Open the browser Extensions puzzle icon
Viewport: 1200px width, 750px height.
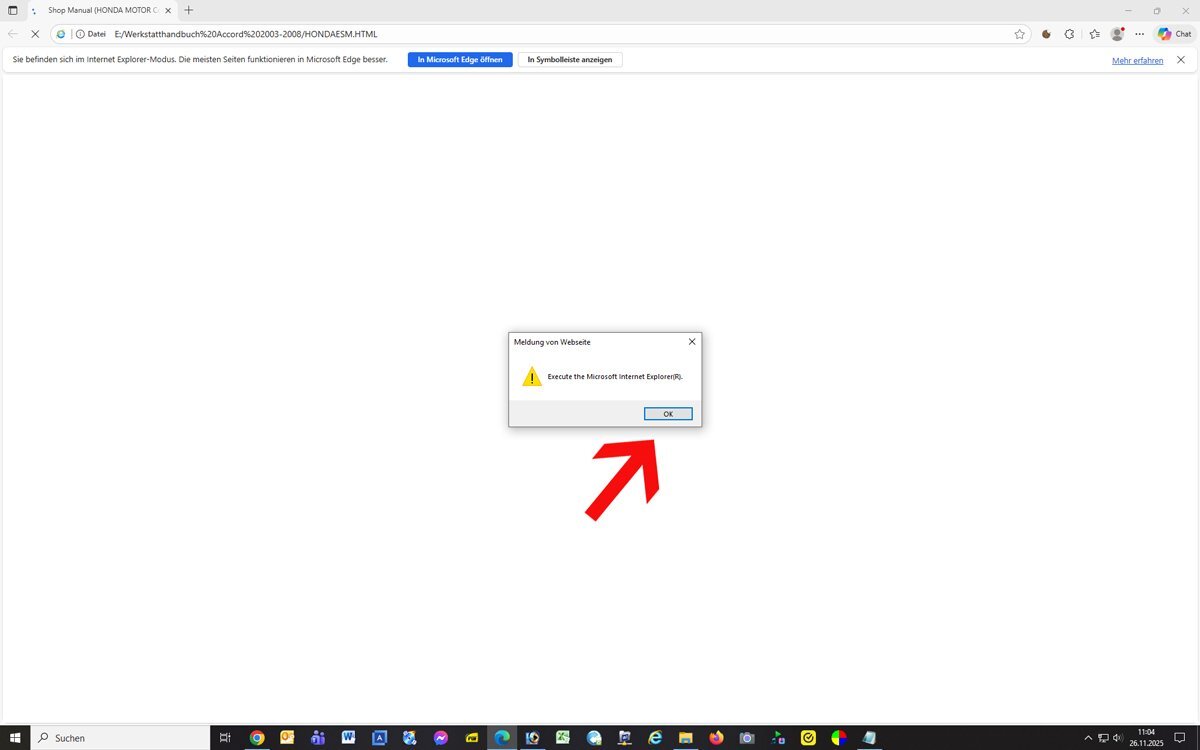click(1069, 34)
